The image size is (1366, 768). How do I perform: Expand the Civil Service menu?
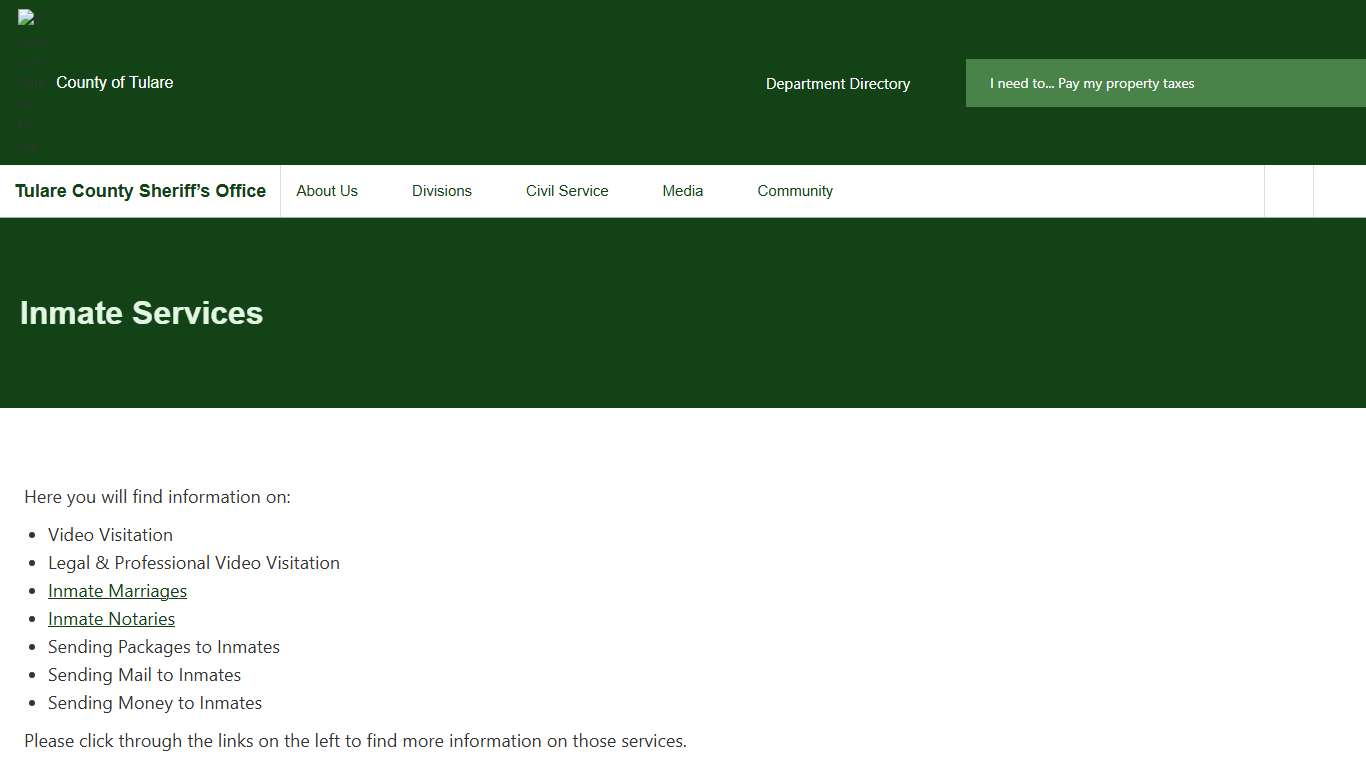567,191
